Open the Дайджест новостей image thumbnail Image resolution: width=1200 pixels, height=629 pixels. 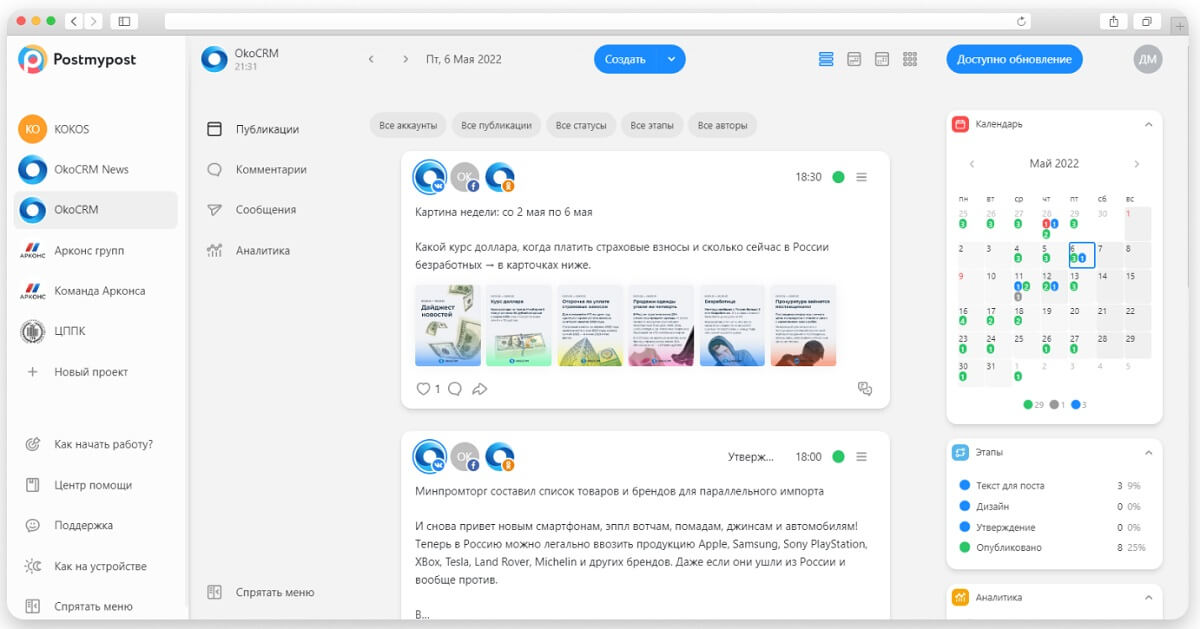pyautogui.click(x=449, y=325)
